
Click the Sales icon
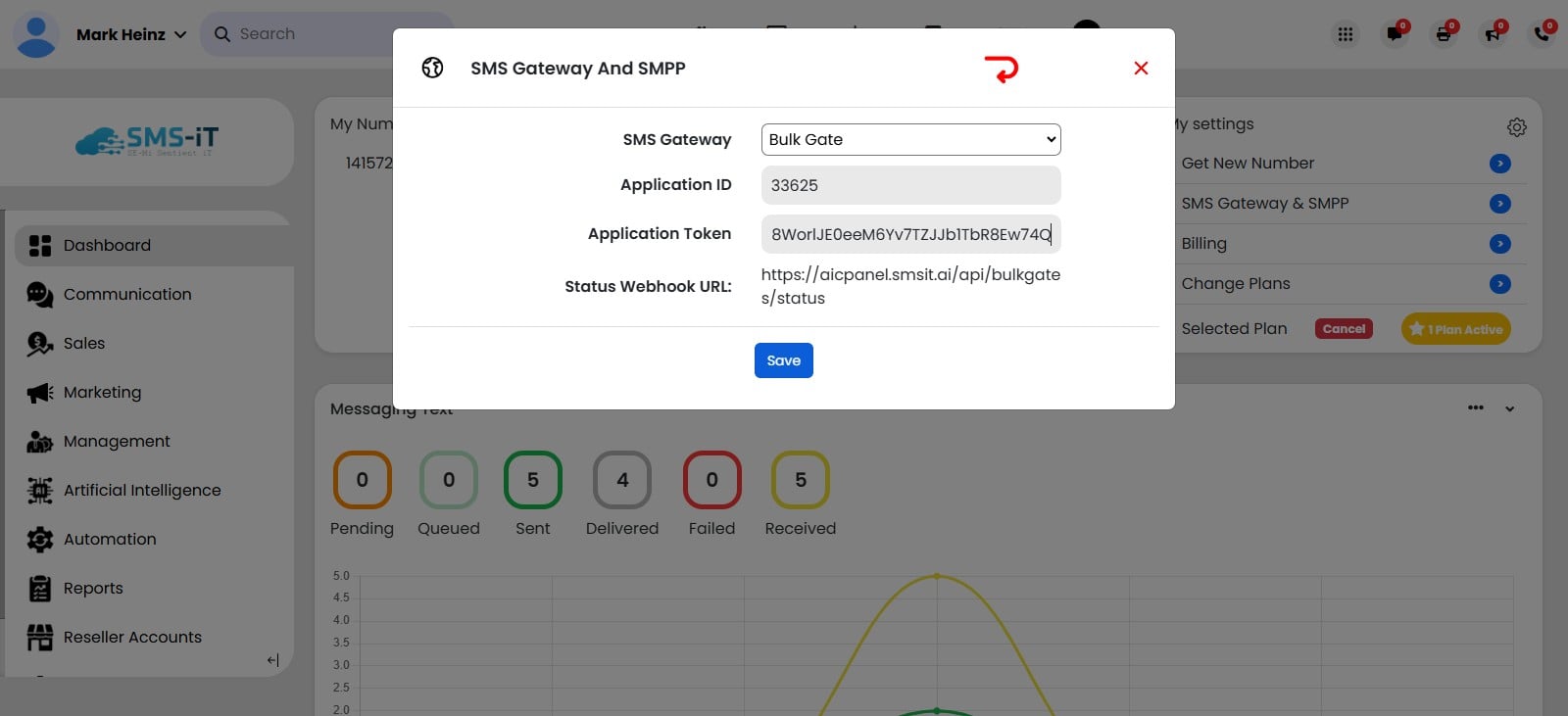pos(40,344)
